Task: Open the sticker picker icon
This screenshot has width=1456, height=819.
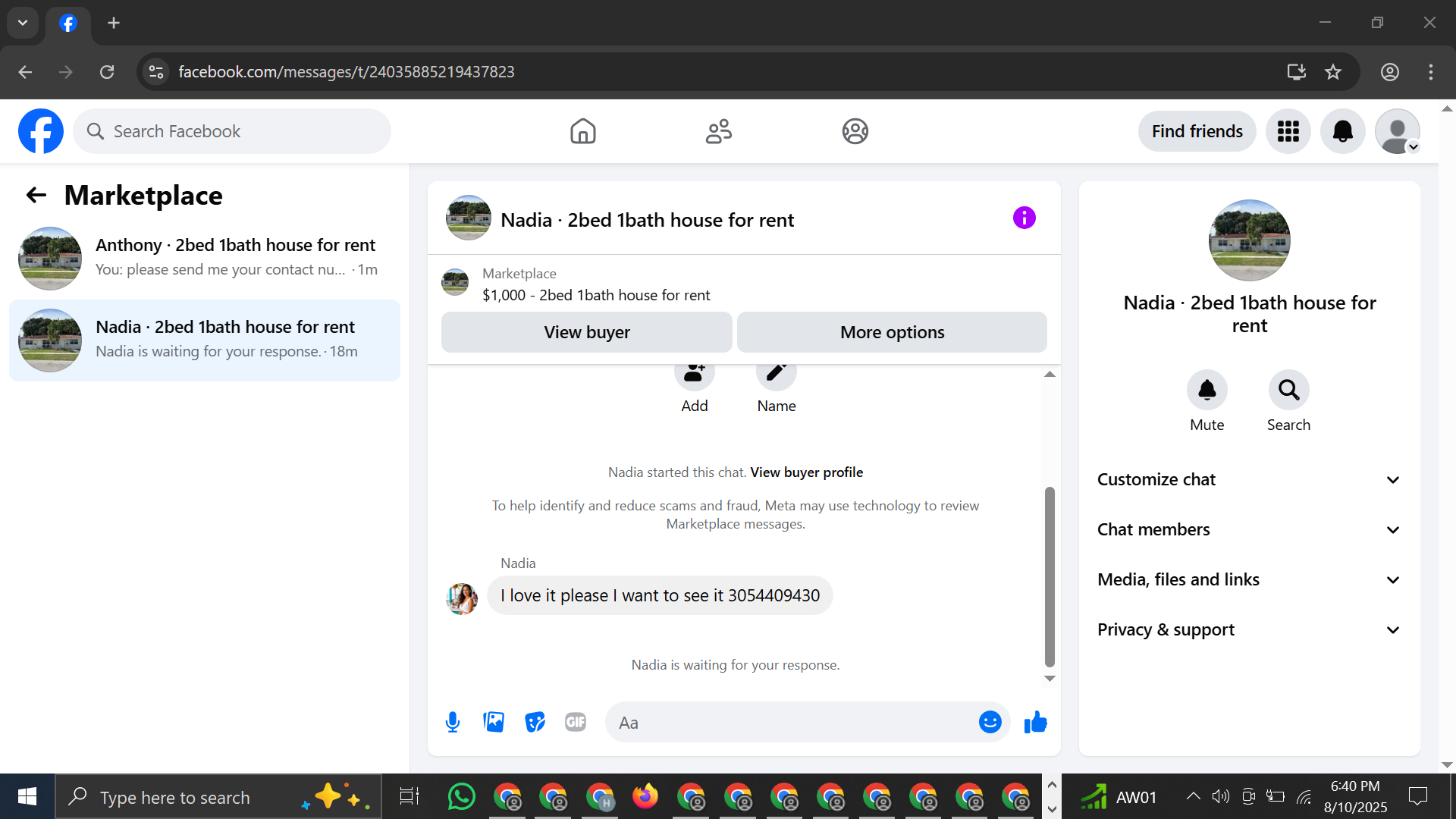Action: 535,722
